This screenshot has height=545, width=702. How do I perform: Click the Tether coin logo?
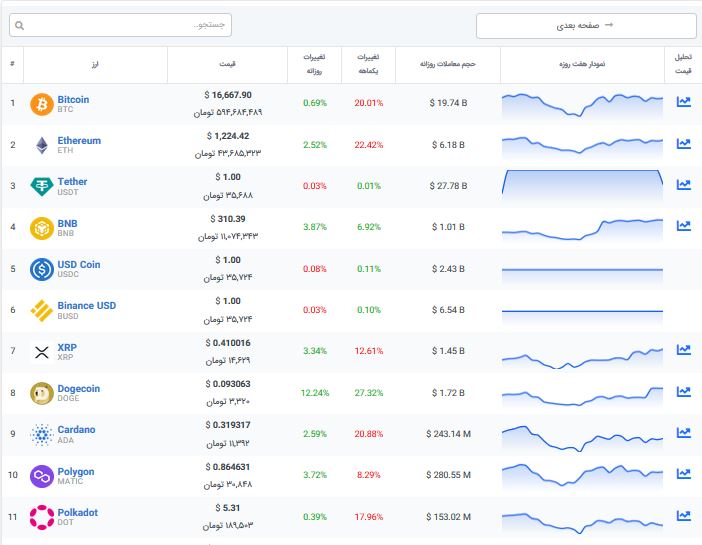pyautogui.click(x=42, y=186)
